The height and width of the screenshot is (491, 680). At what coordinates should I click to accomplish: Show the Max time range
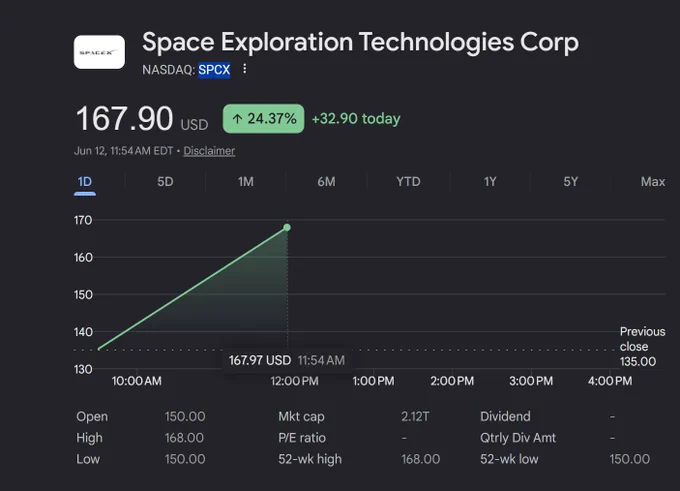point(653,181)
